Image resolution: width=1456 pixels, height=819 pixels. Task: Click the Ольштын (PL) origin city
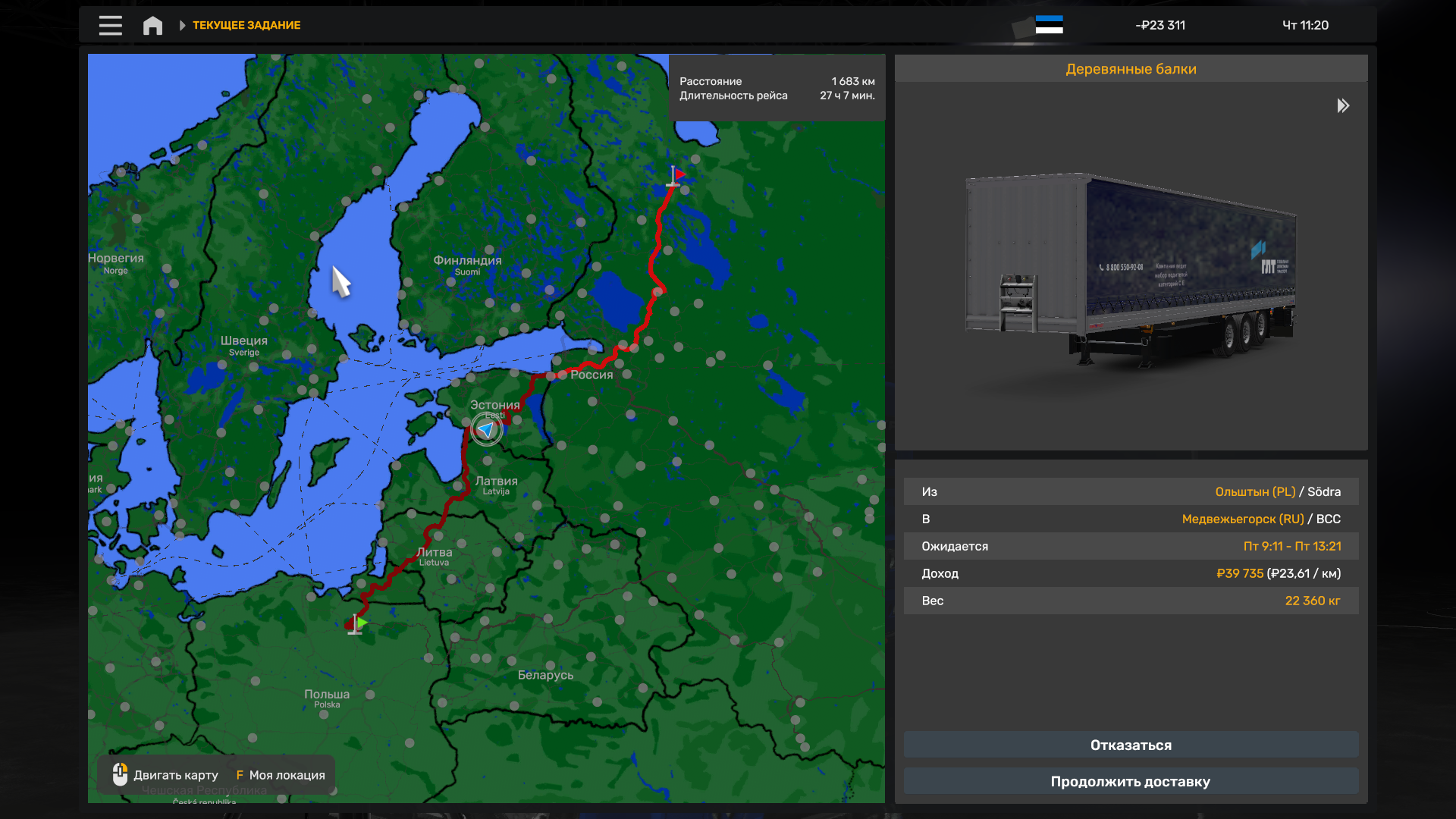pyautogui.click(x=1255, y=491)
